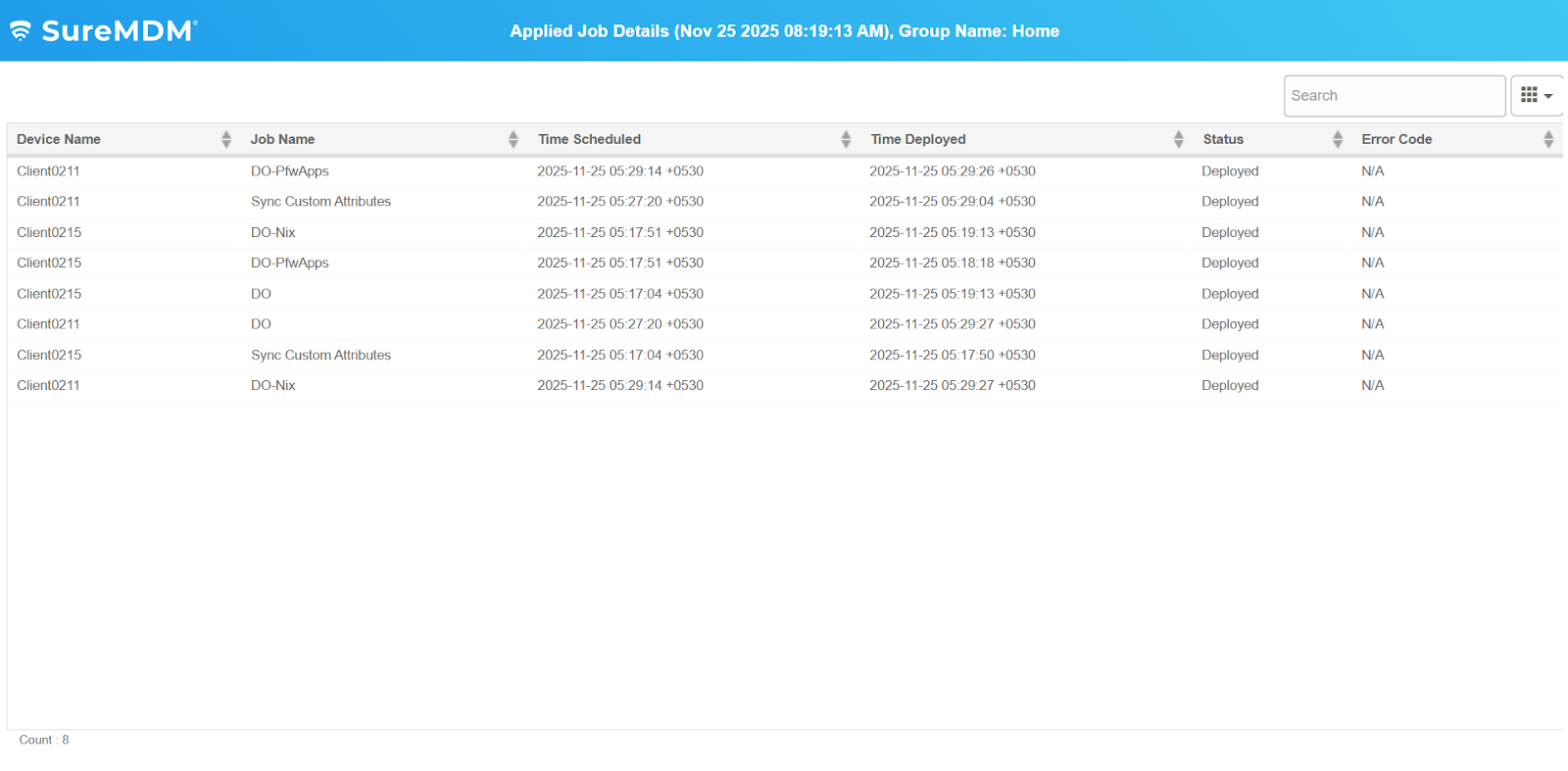Select Client0215 Sync Custom Attributes job

320,355
